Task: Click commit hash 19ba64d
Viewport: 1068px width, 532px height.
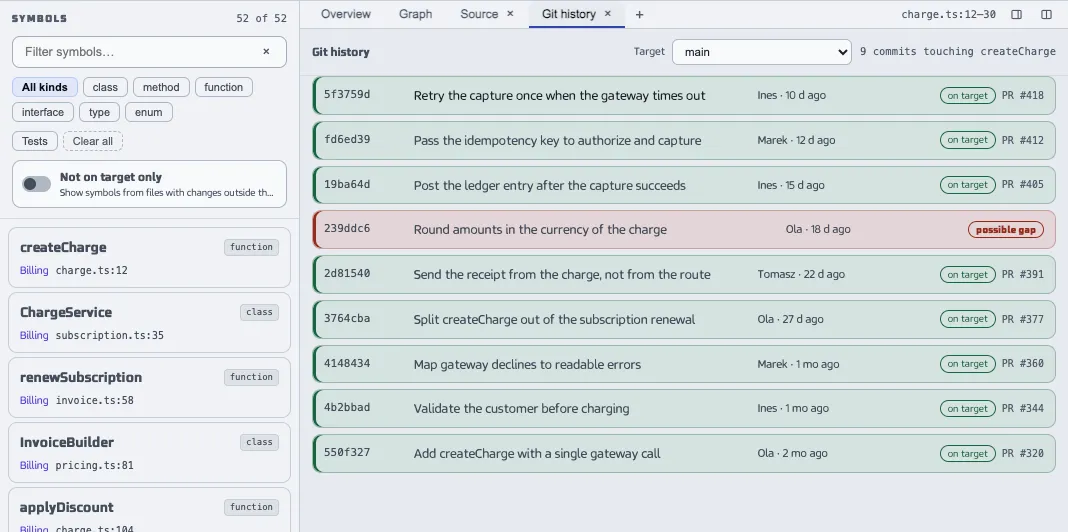Action: pyautogui.click(x=347, y=185)
